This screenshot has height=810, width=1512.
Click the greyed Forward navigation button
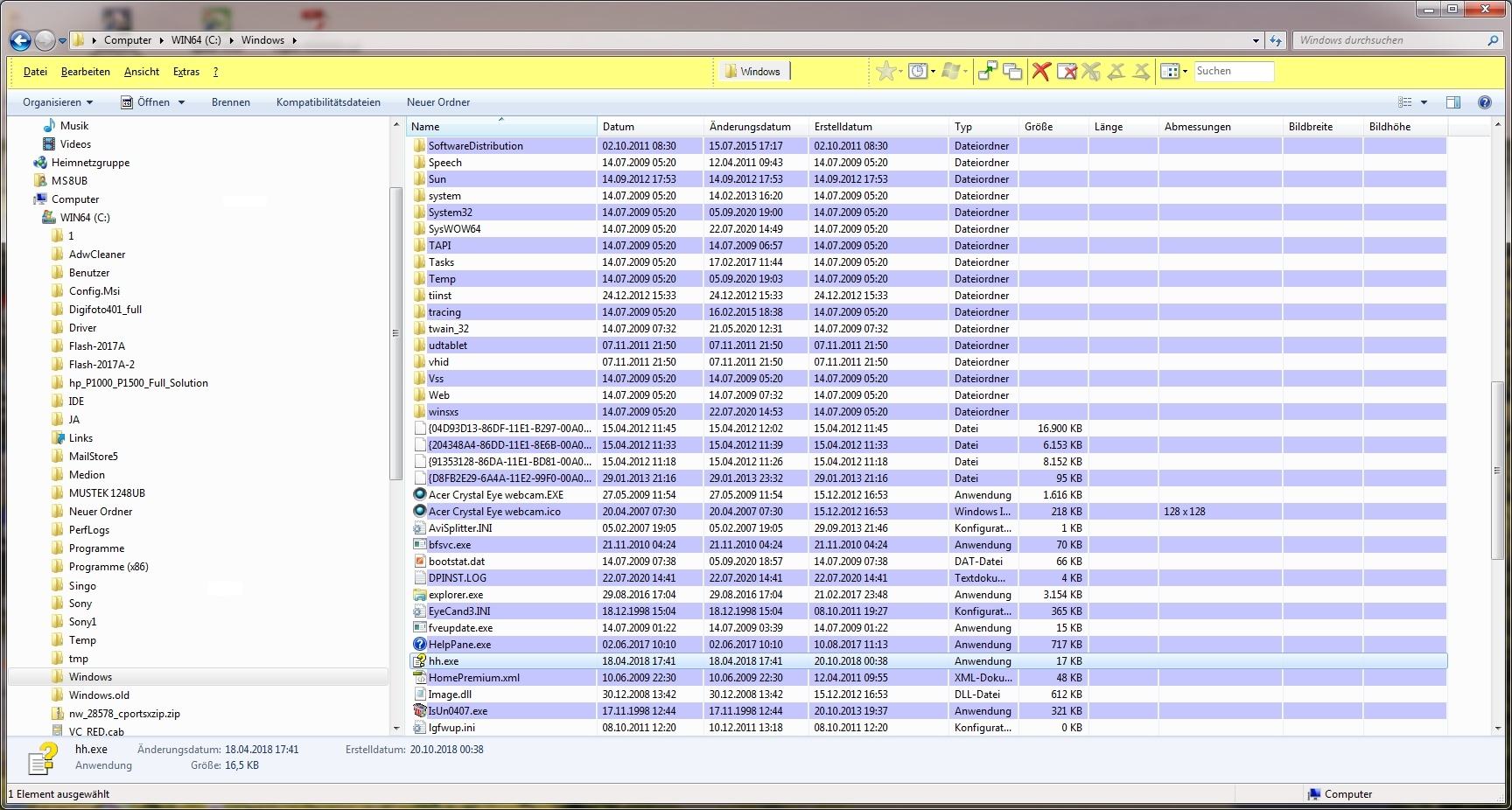click(x=45, y=40)
